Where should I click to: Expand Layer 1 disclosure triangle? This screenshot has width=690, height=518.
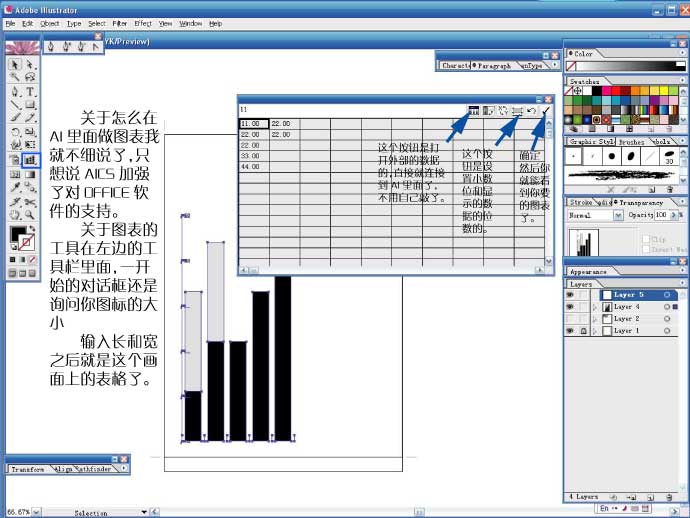click(595, 331)
